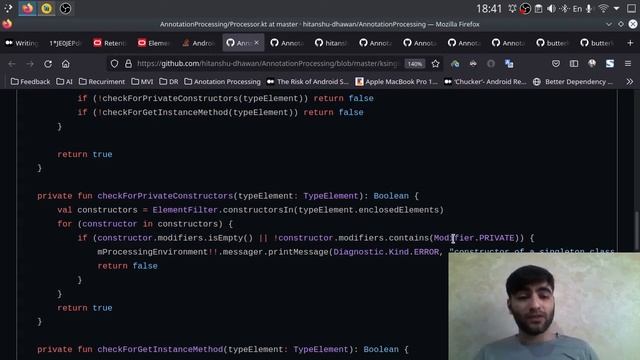This screenshot has width=640, height=360.
Task: Click the OBS system tray icon
Action: click(x=525, y=9)
